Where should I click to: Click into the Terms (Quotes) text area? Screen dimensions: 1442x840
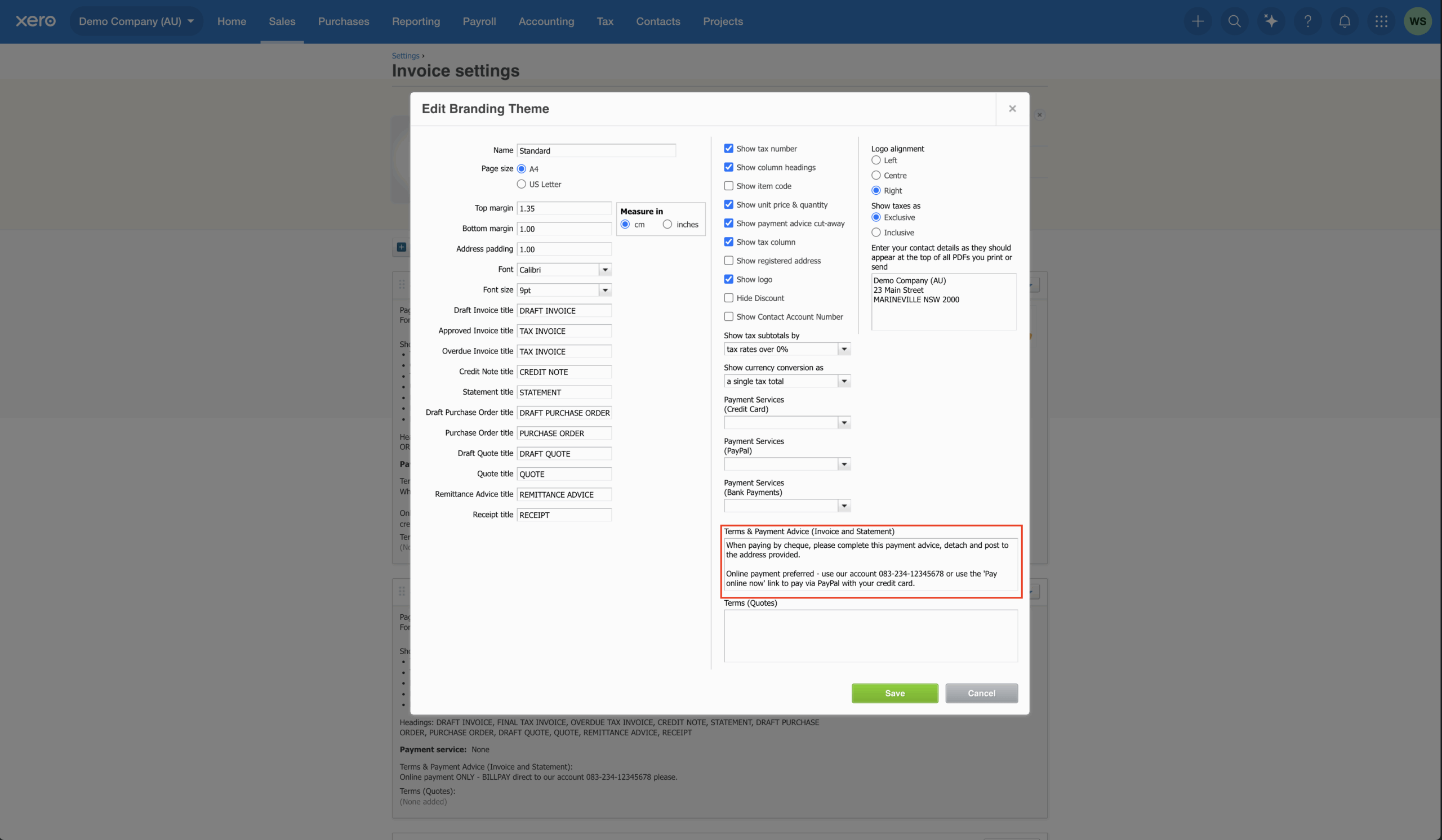(x=870, y=635)
